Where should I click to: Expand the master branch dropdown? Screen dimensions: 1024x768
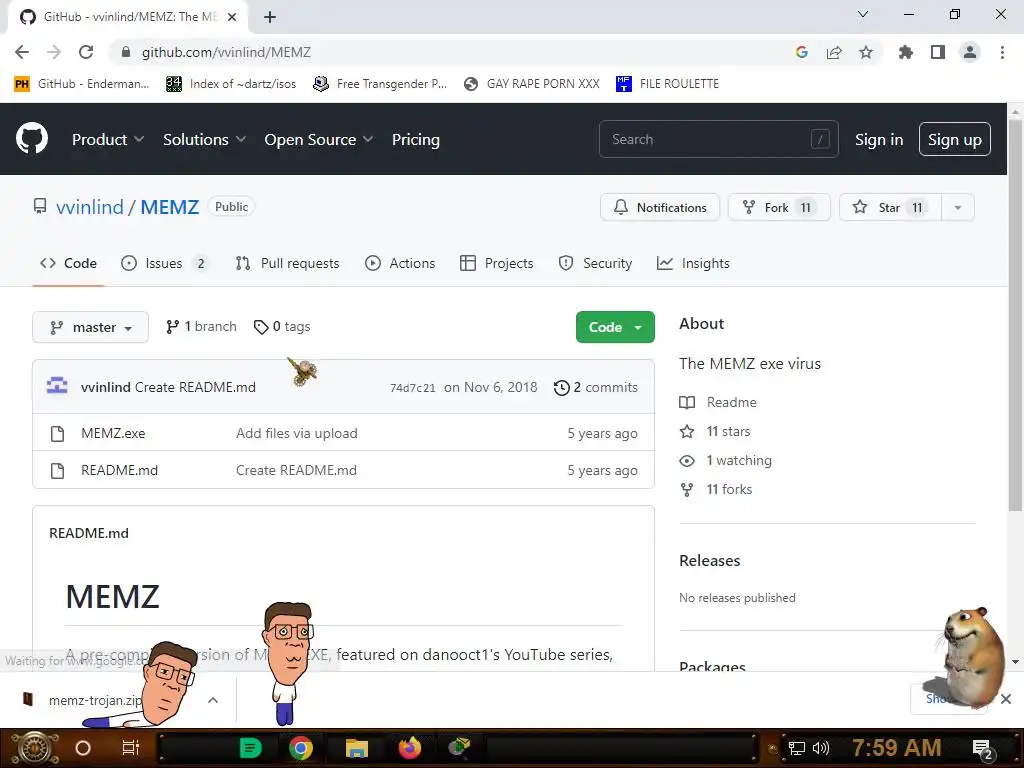(90, 327)
